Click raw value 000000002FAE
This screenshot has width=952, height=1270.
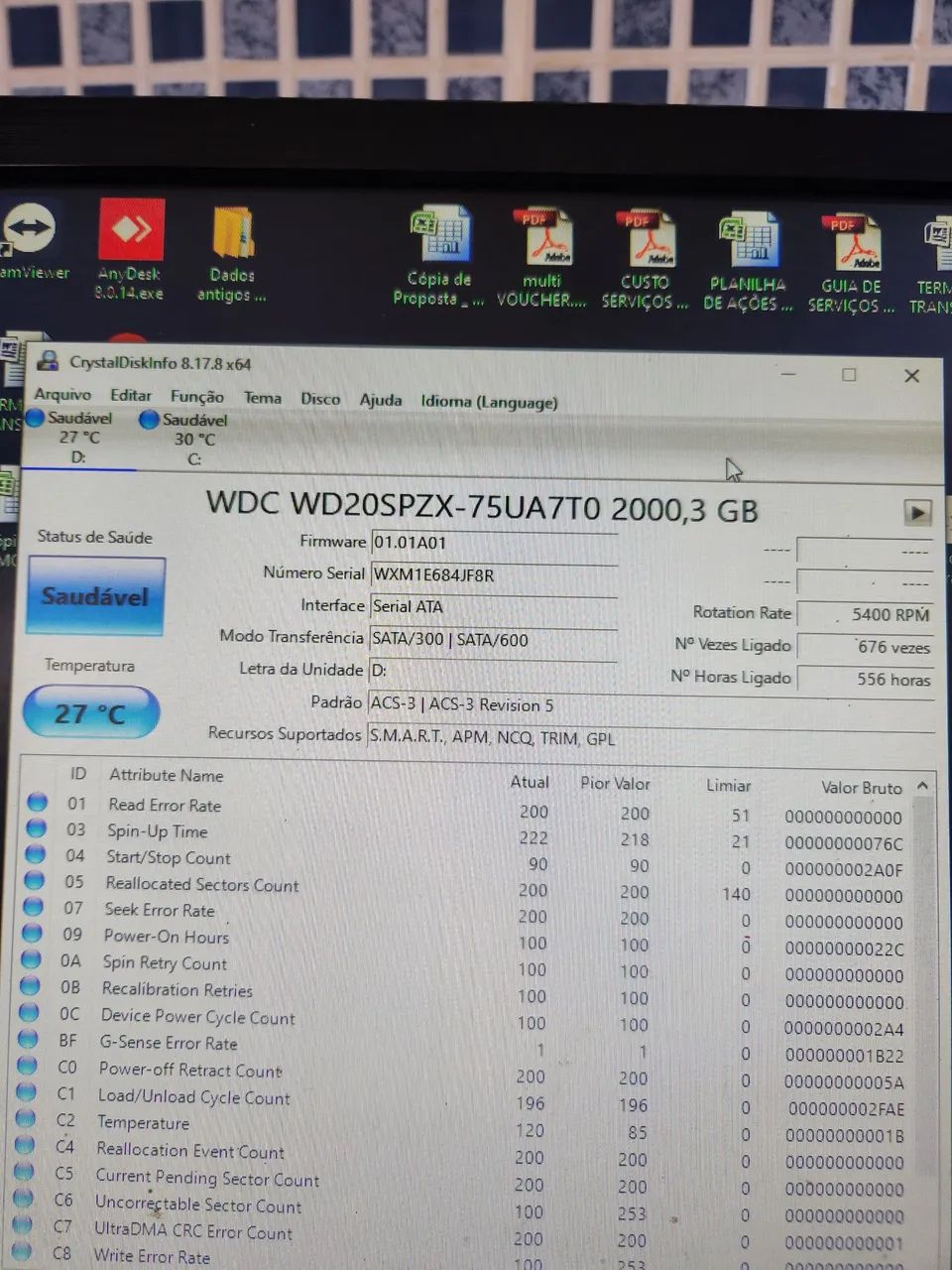point(846,1109)
